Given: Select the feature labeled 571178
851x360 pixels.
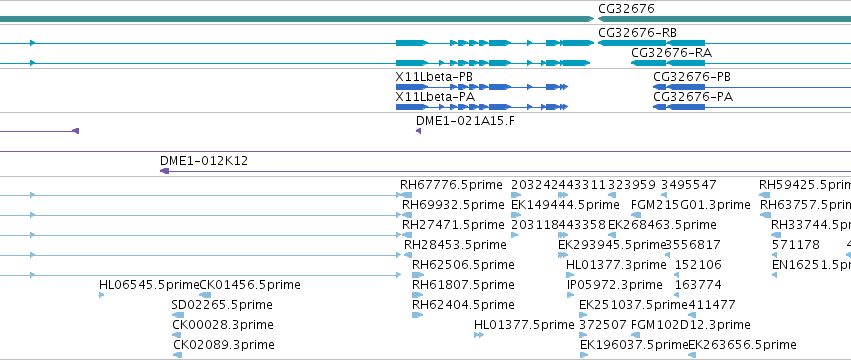Looking at the screenshot, I should click(796, 245).
